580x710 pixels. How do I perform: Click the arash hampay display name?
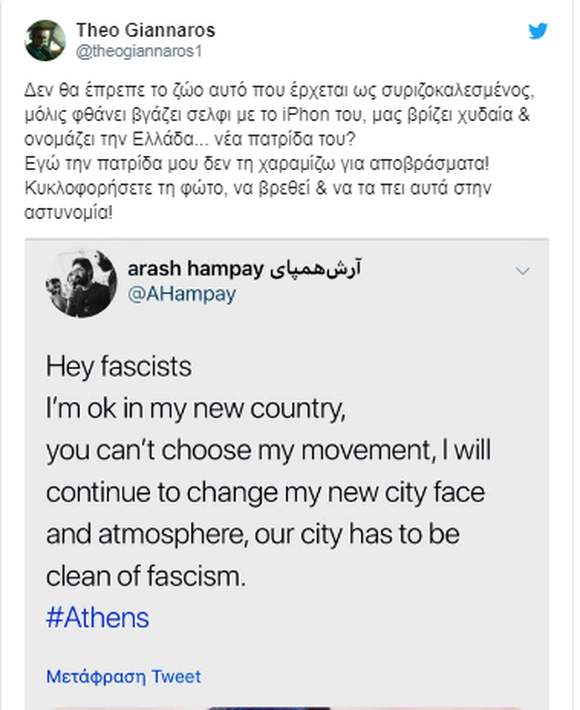(196, 269)
